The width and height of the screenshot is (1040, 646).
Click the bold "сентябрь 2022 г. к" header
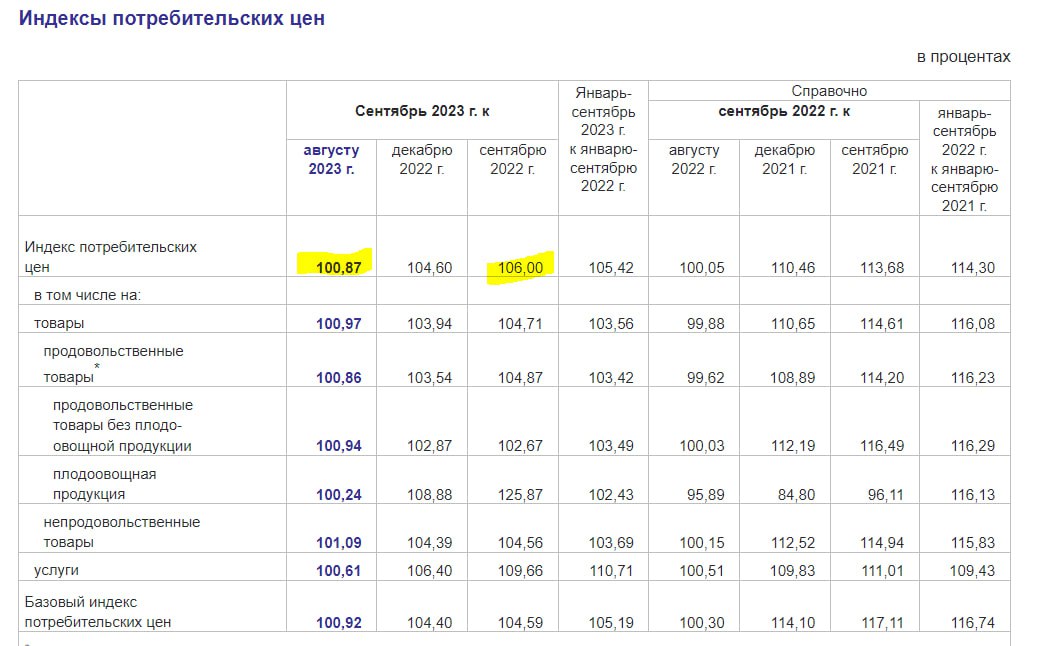click(x=784, y=111)
